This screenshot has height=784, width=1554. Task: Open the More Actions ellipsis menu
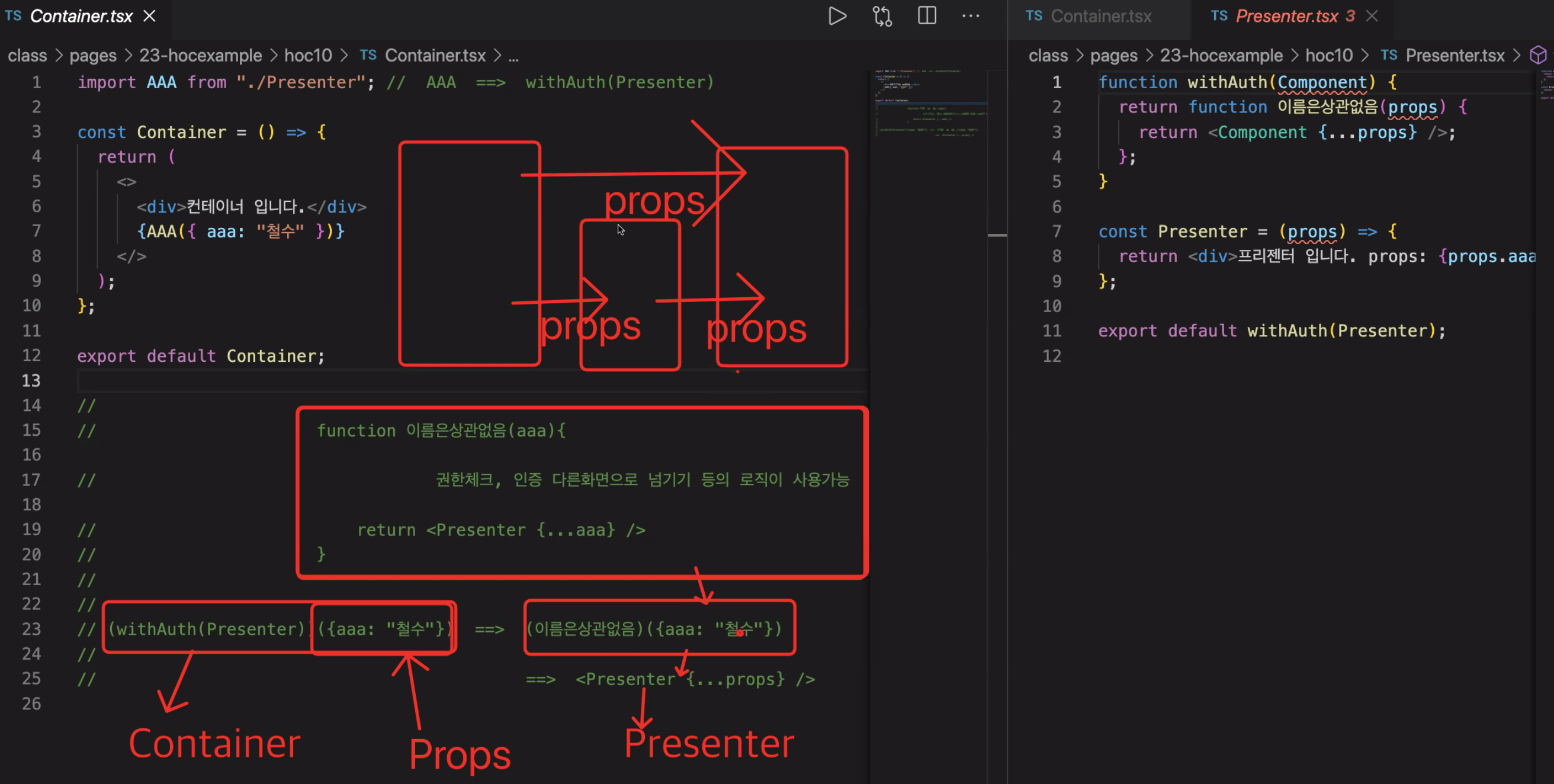point(971,16)
